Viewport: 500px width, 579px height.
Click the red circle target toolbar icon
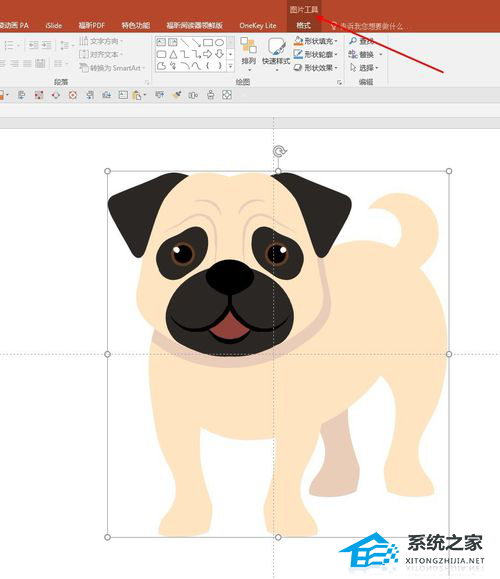coord(73,95)
